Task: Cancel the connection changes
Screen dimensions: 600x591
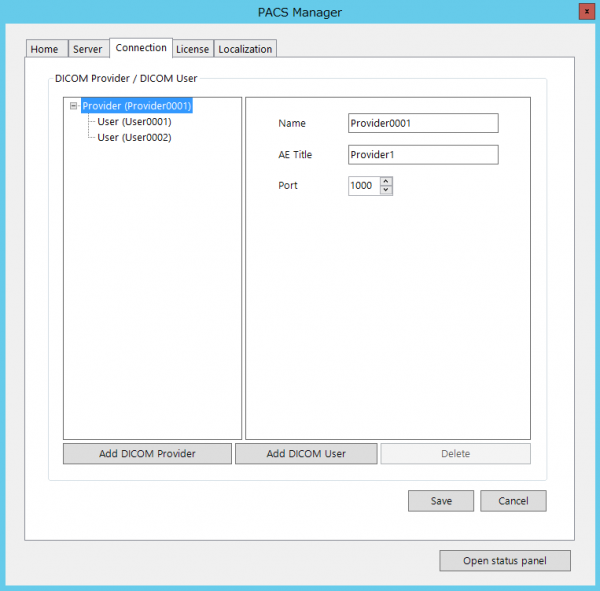Action: pyautogui.click(x=513, y=501)
